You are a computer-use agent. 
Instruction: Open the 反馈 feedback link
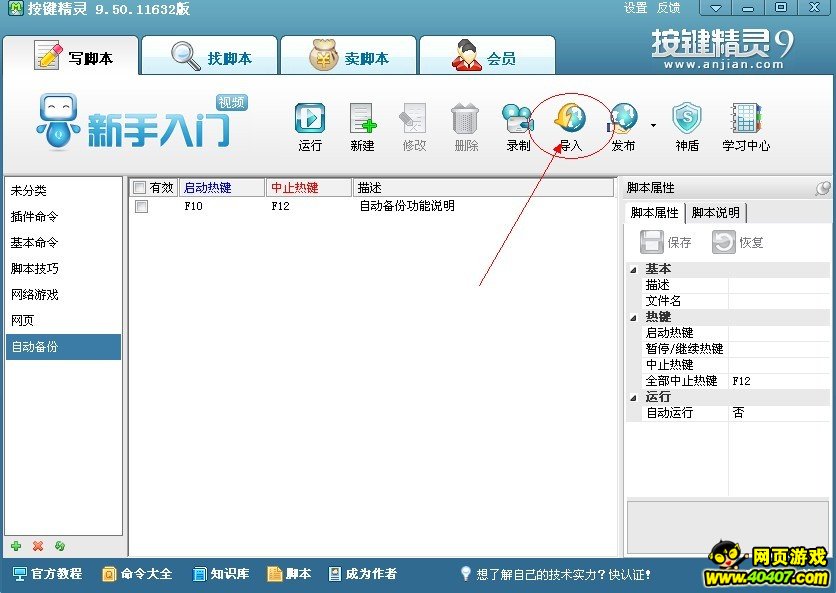(669, 7)
